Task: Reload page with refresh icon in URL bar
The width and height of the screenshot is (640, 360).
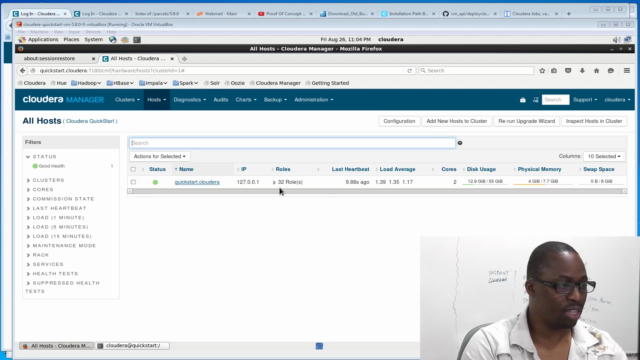Action: click(409, 71)
